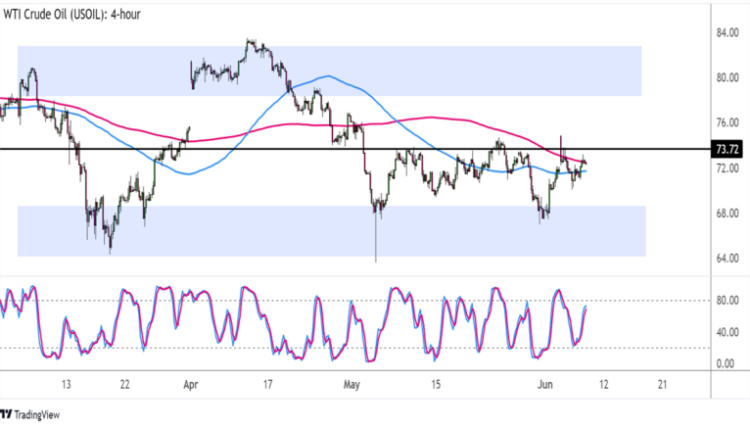Click the 40.00 stochastic scale label
The width and height of the screenshot is (750, 430).
click(727, 332)
